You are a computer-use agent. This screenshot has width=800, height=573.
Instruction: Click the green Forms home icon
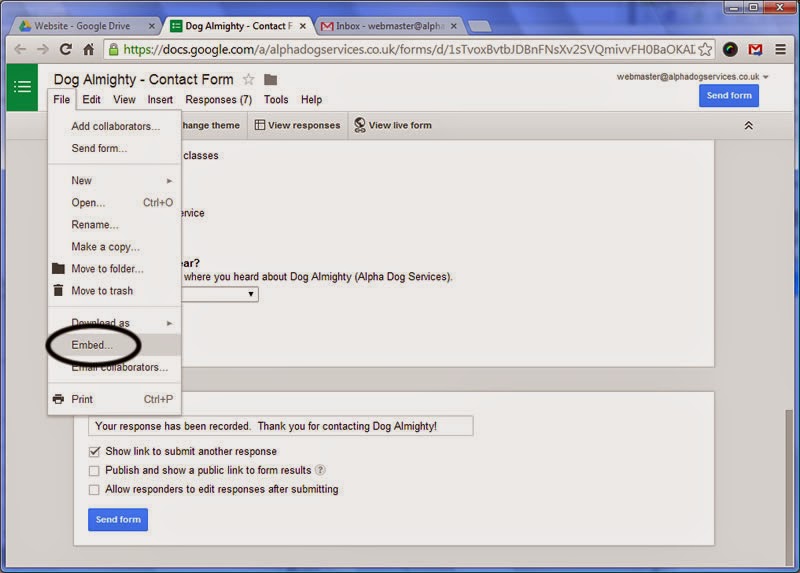[22, 87]
